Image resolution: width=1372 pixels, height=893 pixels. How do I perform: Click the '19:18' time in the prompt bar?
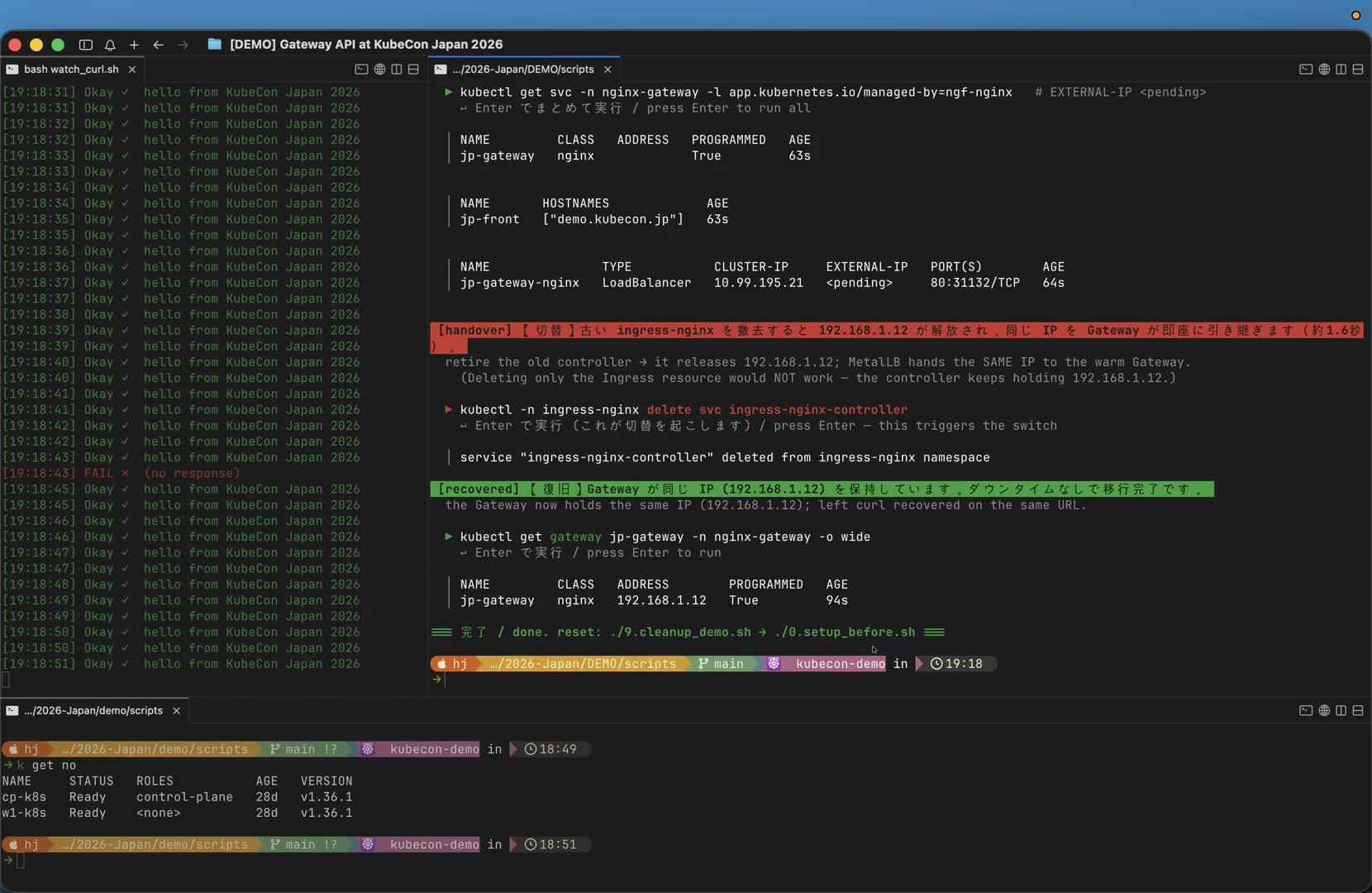pyautogui.click(x=964, y=664)
